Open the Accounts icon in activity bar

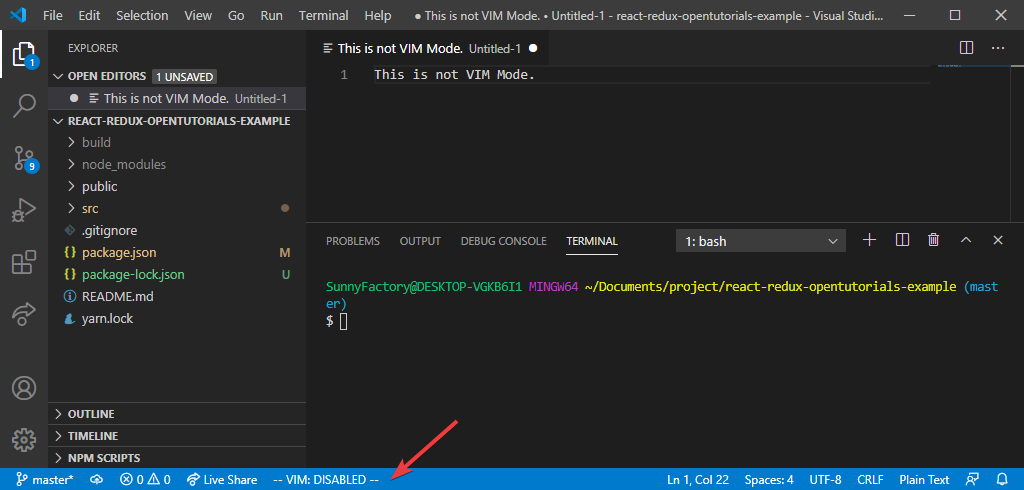24,388
